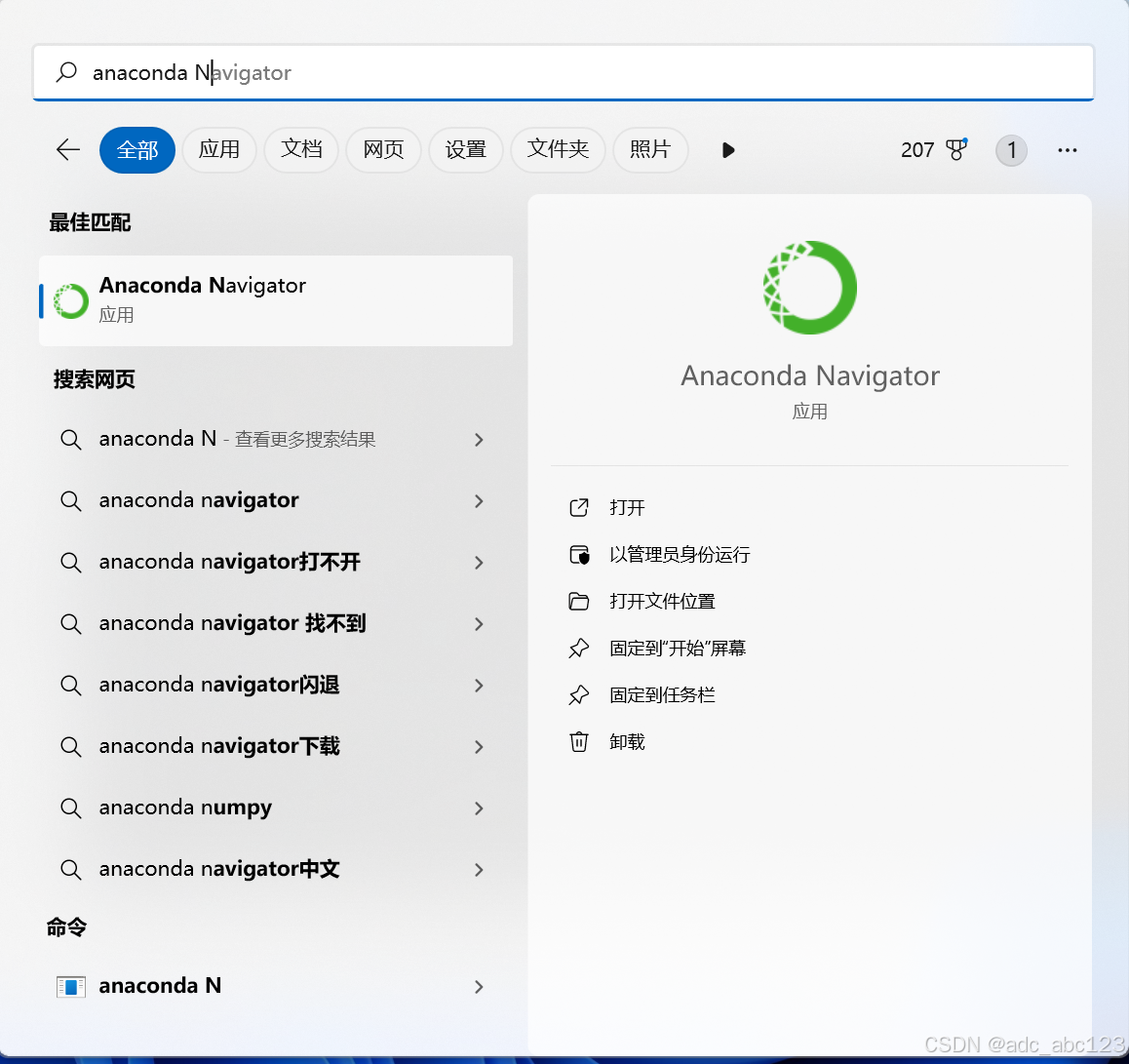Expand chevron for anaconda navigator闪退
Viewport: 1129px width, 1064px height.
point(479,685)
